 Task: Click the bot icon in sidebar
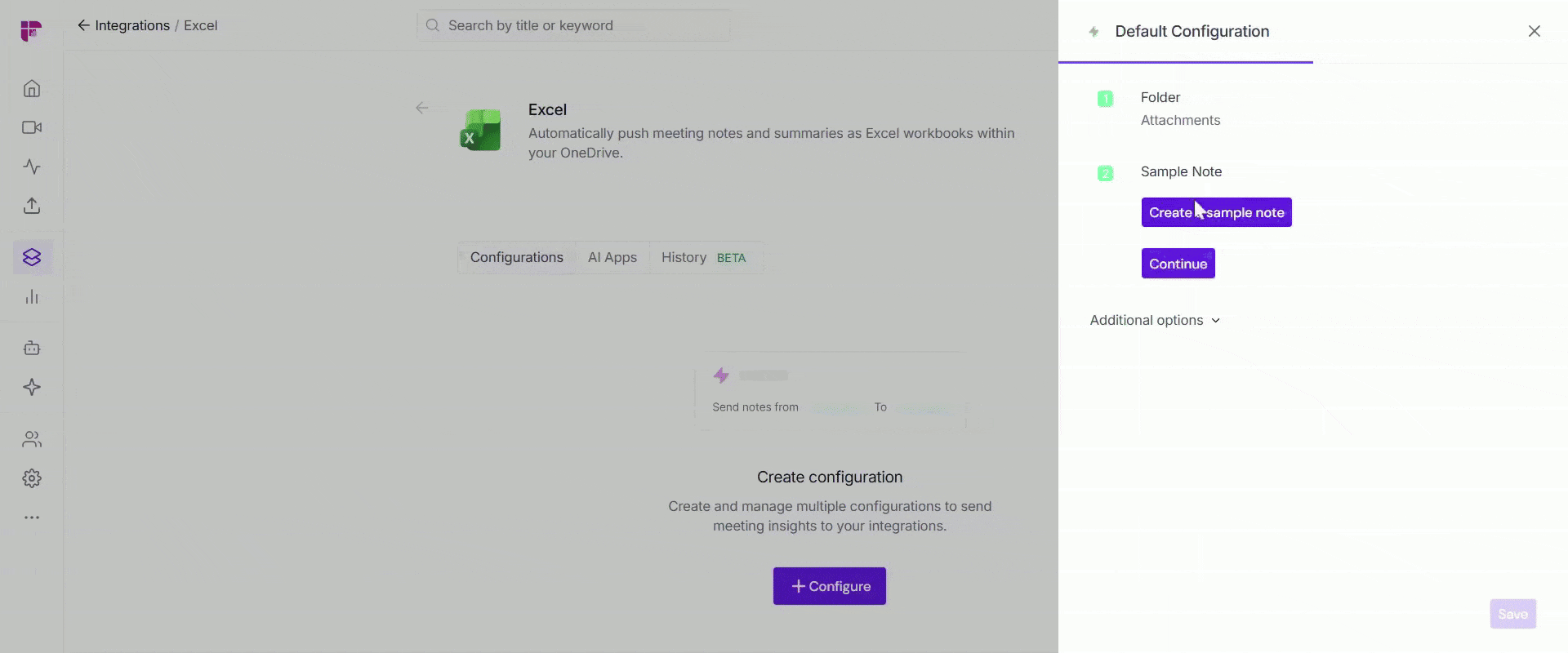click(x=32, y=348)
